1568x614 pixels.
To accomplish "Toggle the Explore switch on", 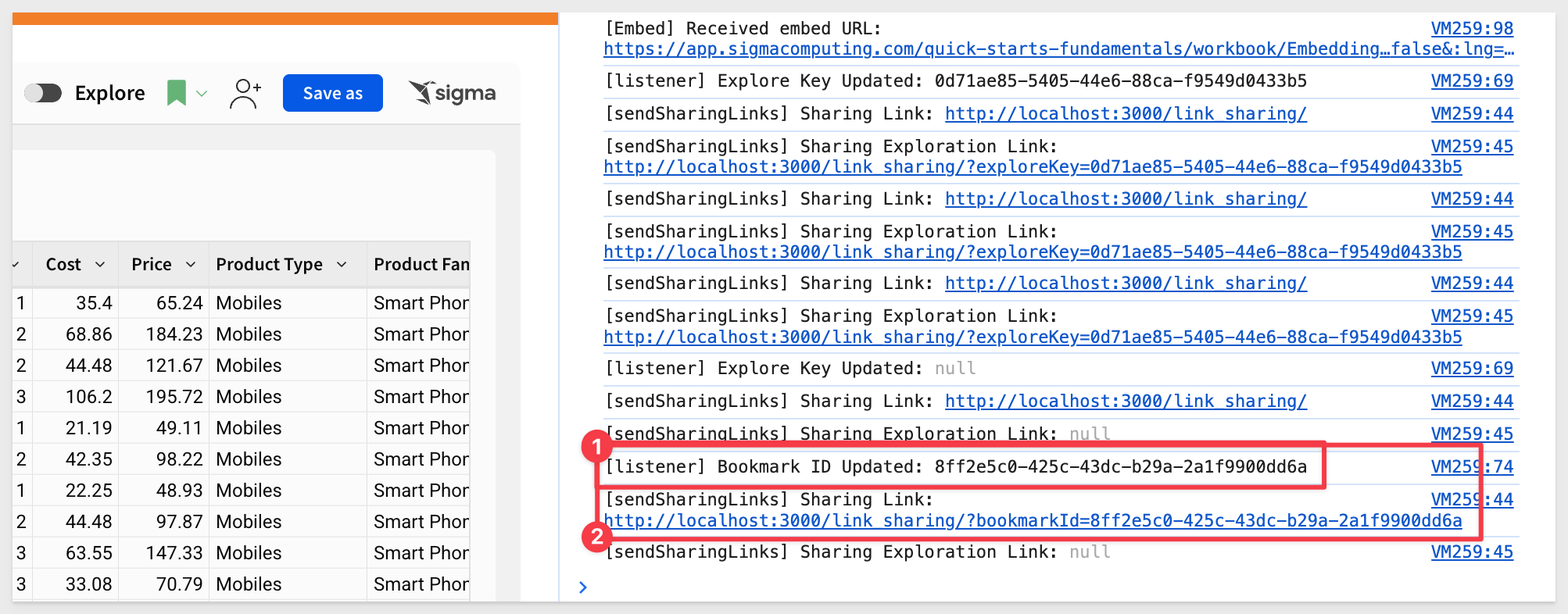I will click(x=43, y=93).
